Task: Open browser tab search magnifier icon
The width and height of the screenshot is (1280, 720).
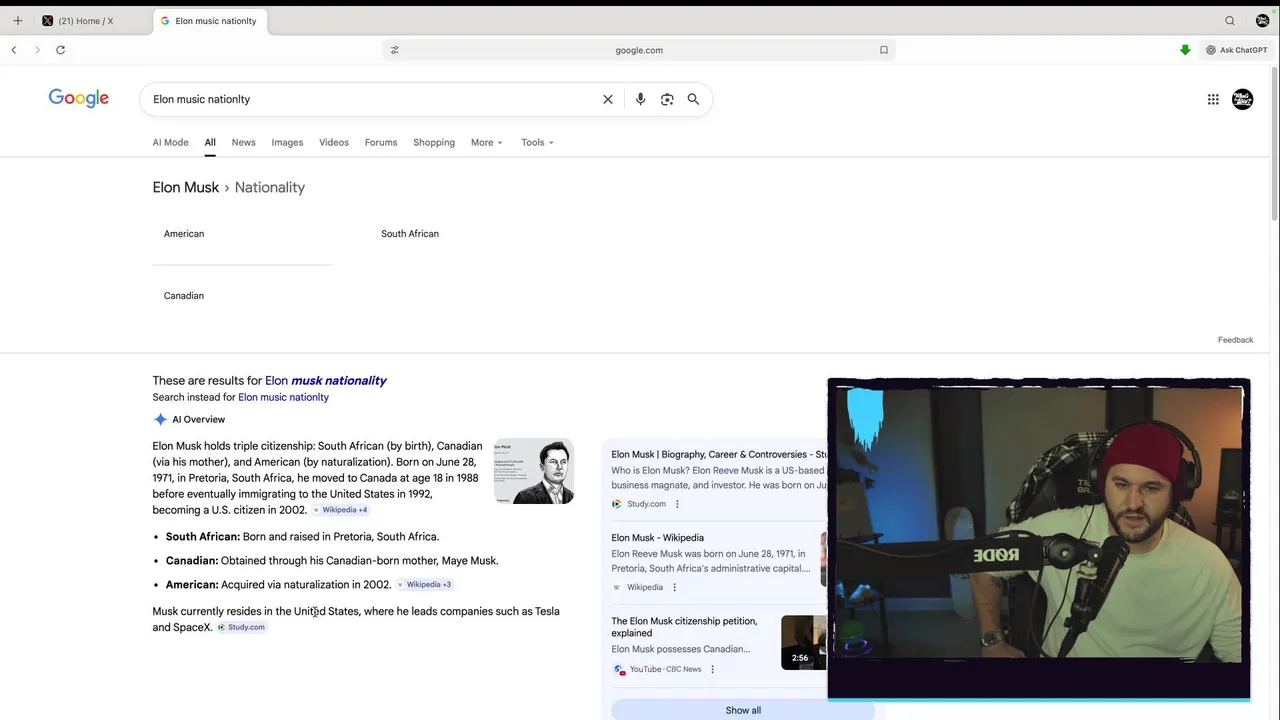Action: pos(1230,21)
